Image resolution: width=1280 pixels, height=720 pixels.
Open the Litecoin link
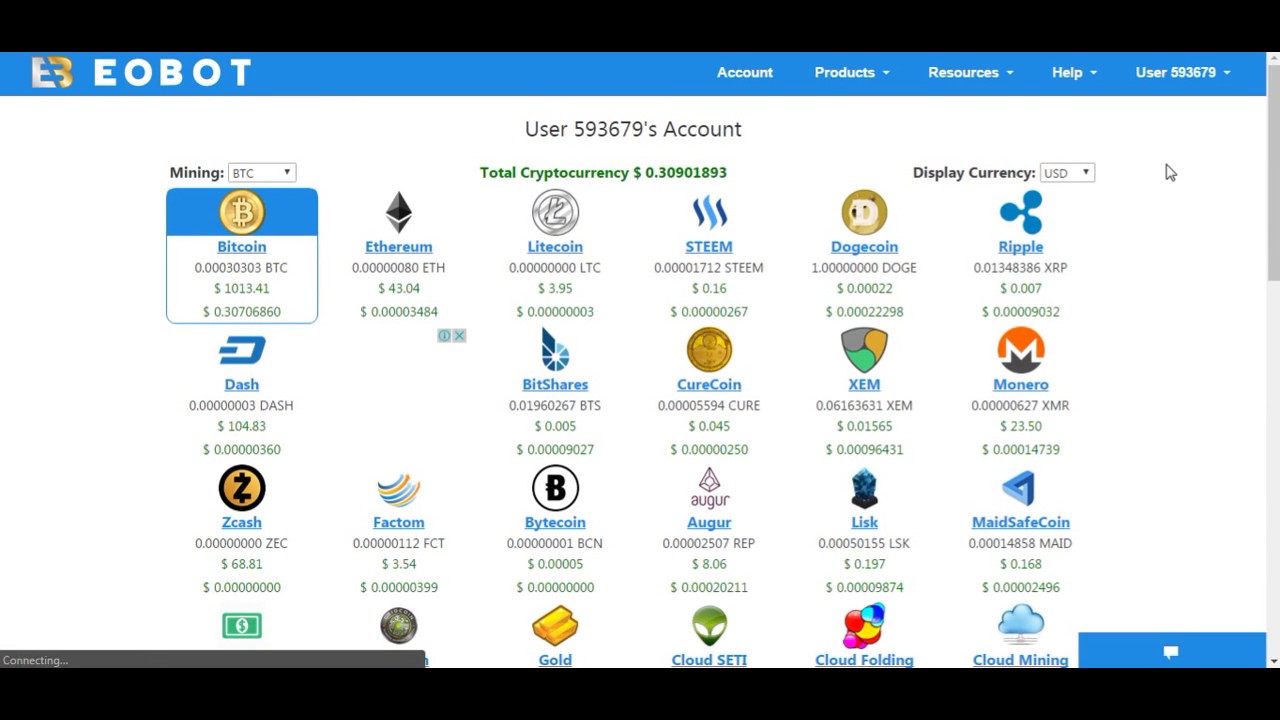555,246
